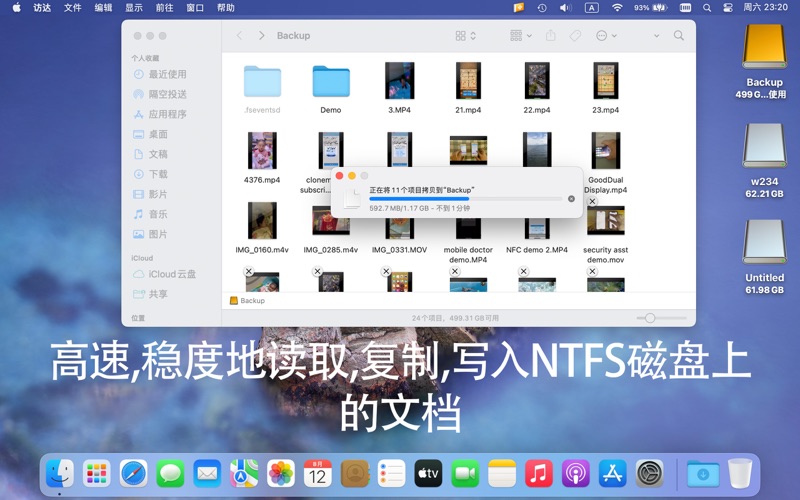
Task: Click the Wi-Fi menu bar icon
Action: [617, 8]
